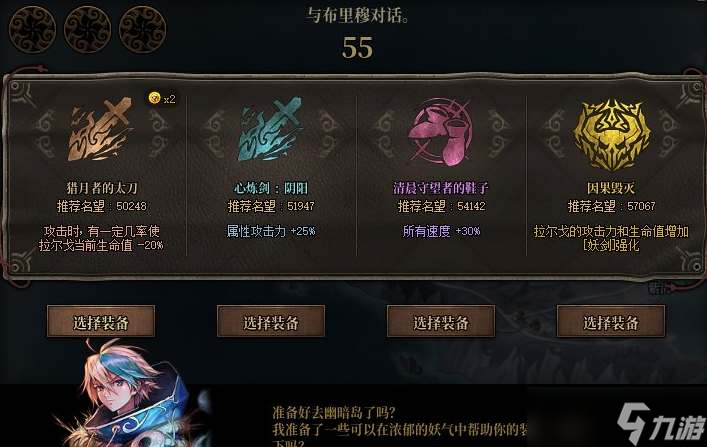Click the 属性攻击力 +25% effect text
This screenshot has width=707, height=447.
click(x=271, y=231)
